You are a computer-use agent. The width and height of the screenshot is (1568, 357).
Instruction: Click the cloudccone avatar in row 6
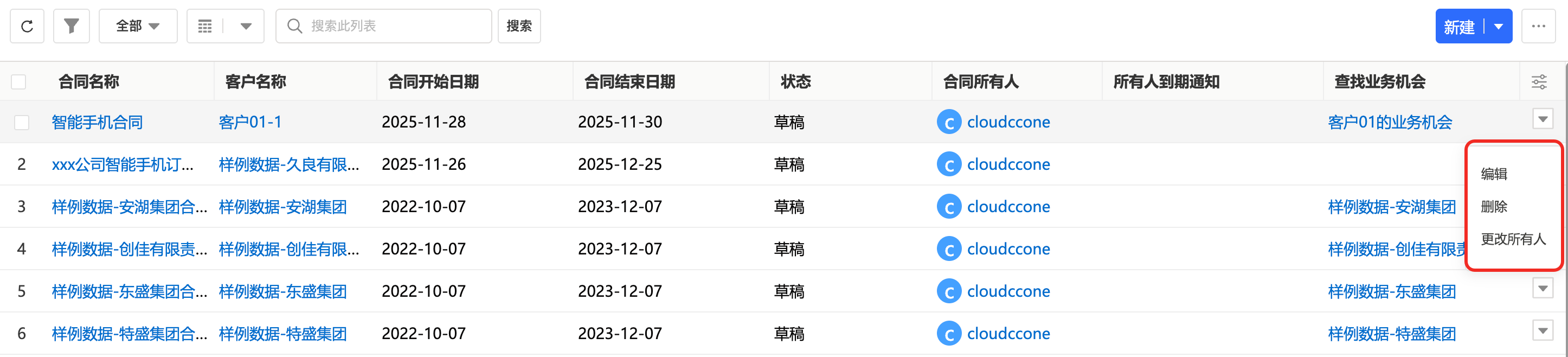(x=948, y=334)
